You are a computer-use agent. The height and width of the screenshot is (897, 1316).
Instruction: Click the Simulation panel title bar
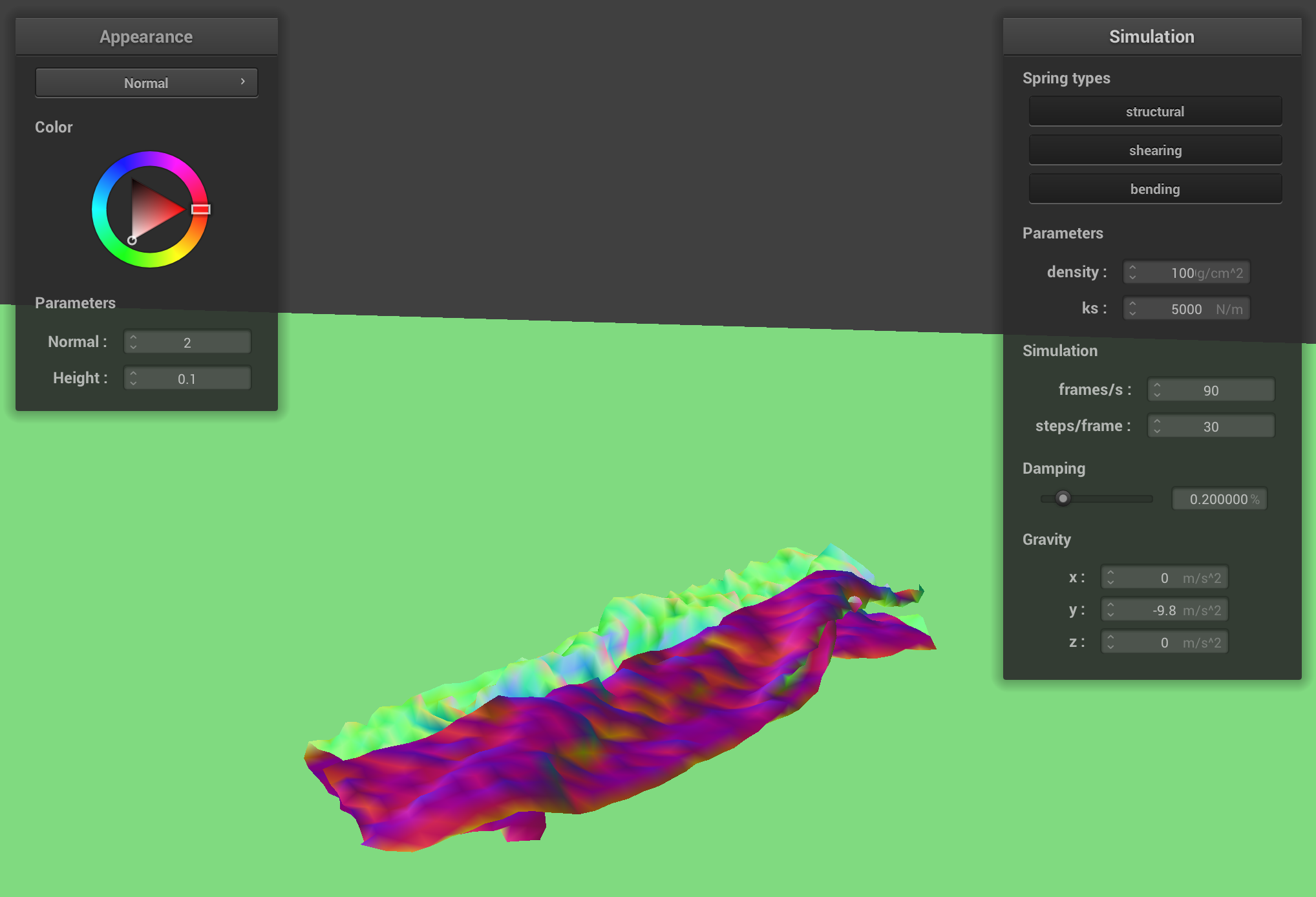1152,36
